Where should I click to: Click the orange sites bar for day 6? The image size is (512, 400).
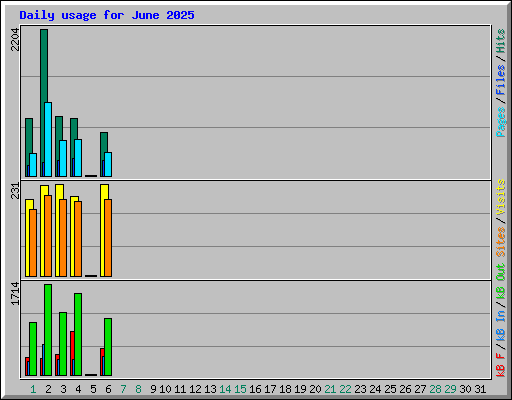pos(108,238)
